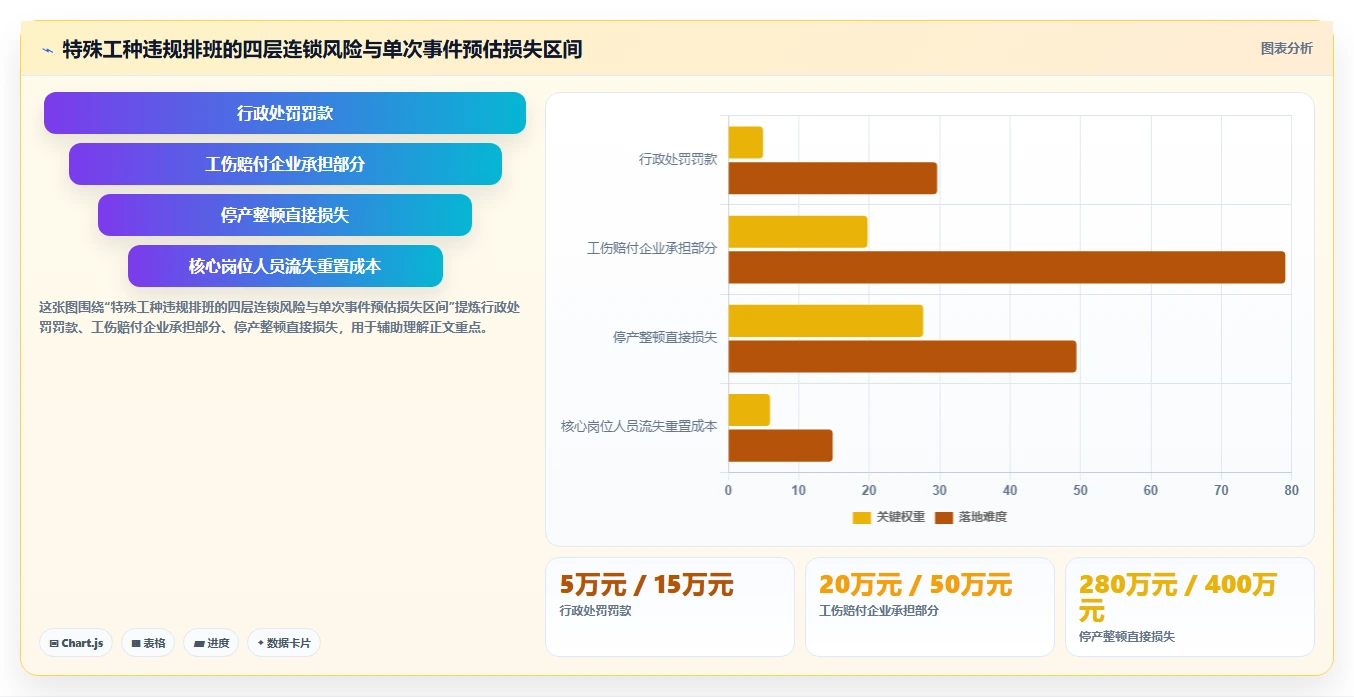Click the 行政处罚罚款 y-axis label

click(x=678, y=159)
